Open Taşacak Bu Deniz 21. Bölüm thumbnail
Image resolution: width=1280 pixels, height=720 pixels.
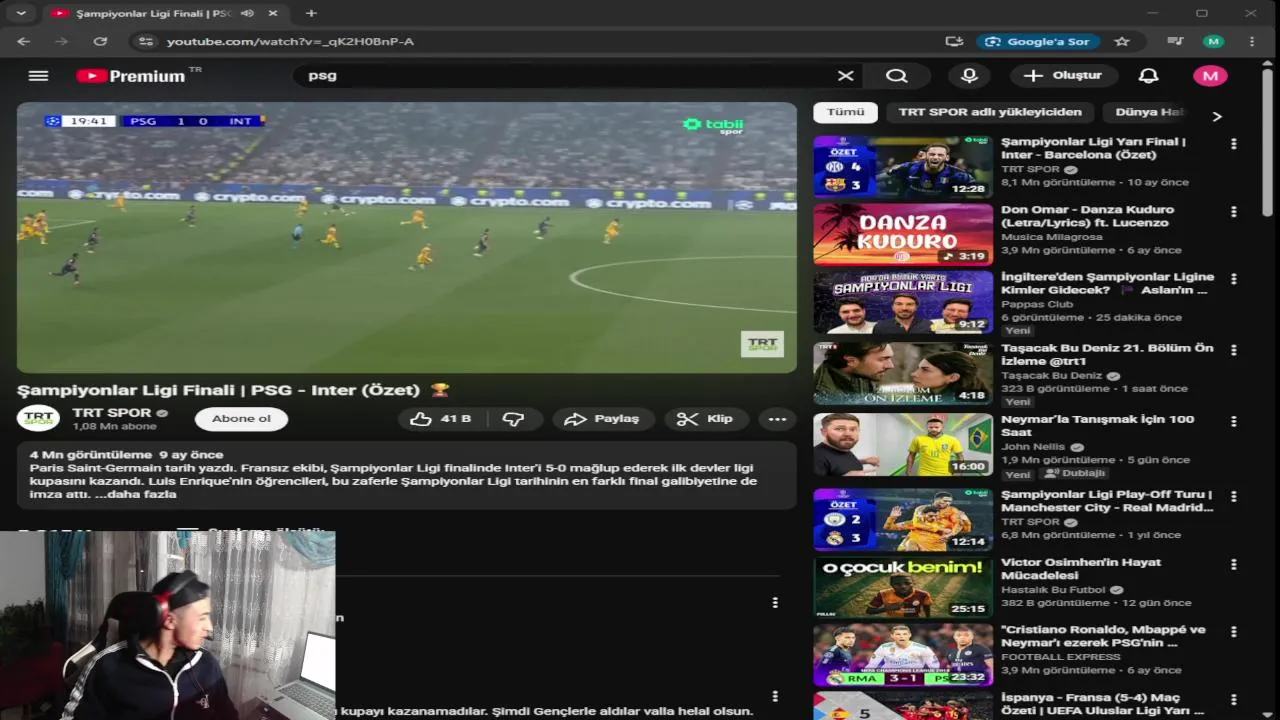[903, 373]
